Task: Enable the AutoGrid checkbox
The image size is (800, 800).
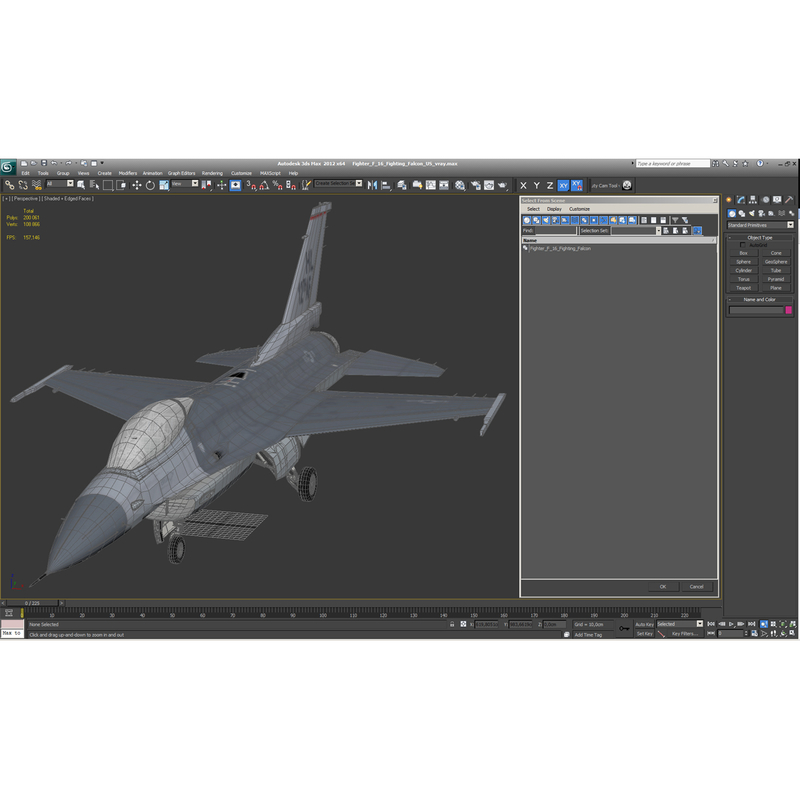Action: pos(742,245)
